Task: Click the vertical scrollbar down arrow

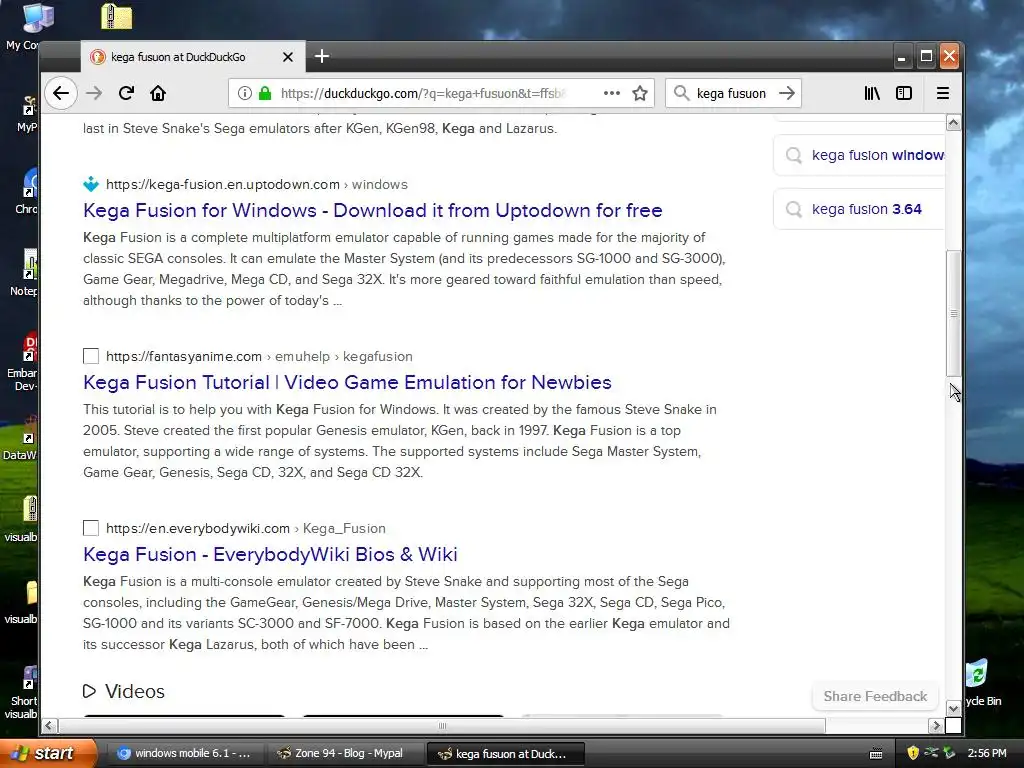Action: [x=953, y=709]
